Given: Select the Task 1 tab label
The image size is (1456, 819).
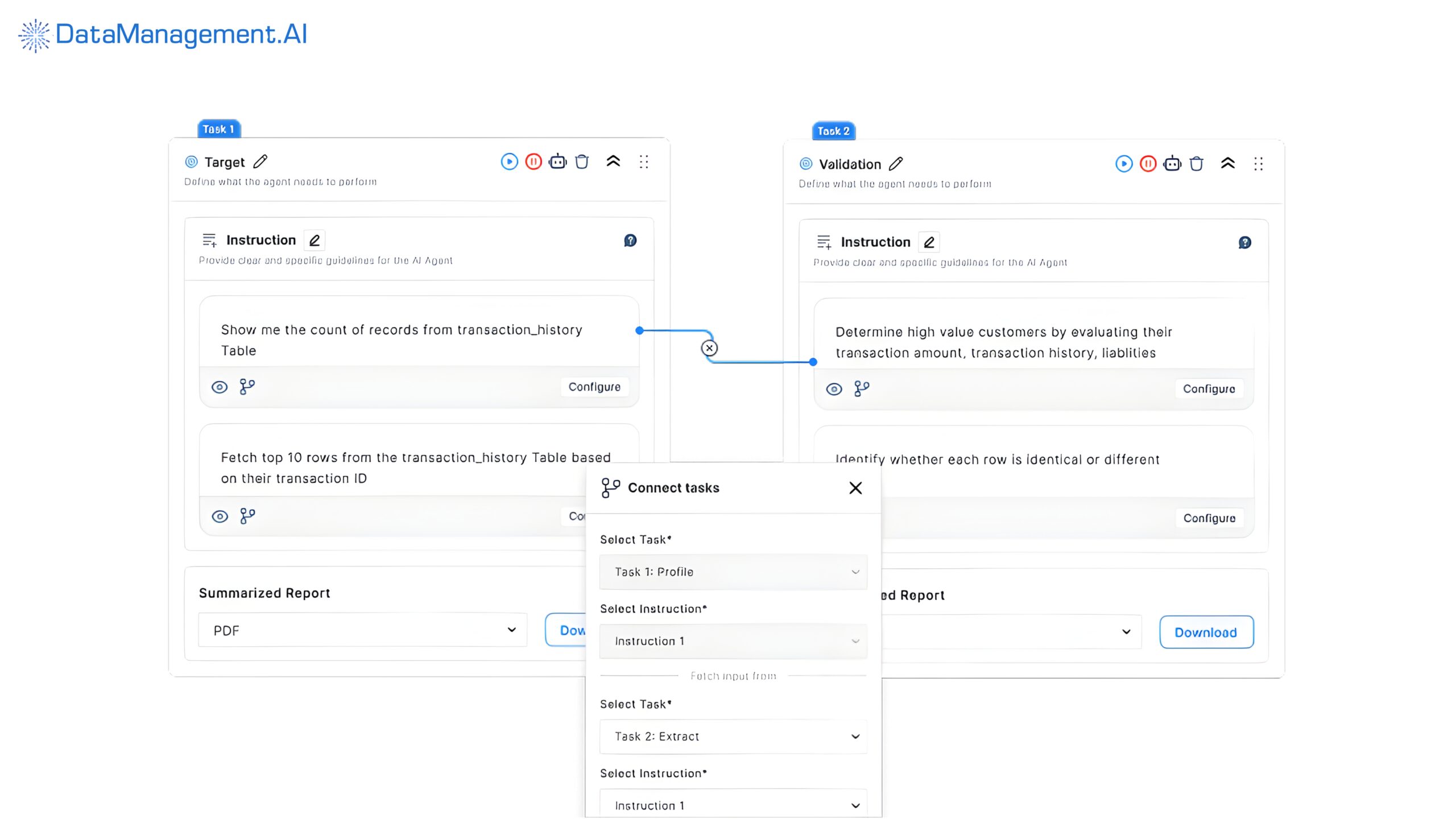Looking at the screenshot, I should pyautogui.click(x=219, y=129).
